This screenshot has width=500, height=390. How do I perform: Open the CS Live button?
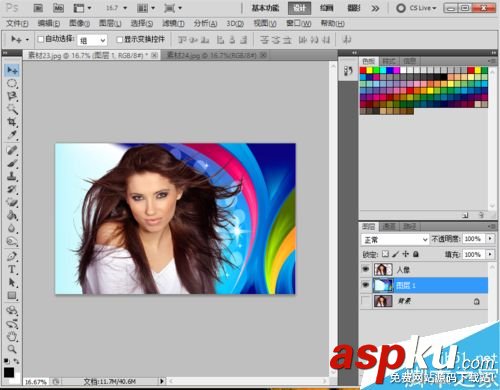[416, 8]
